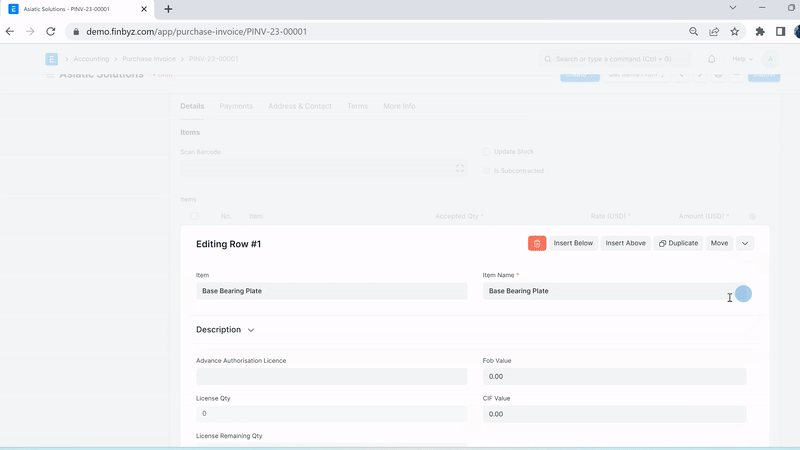Open the Address & Contact tab
The height and width of the screenshot is (450, 800).
click(299, 106)
